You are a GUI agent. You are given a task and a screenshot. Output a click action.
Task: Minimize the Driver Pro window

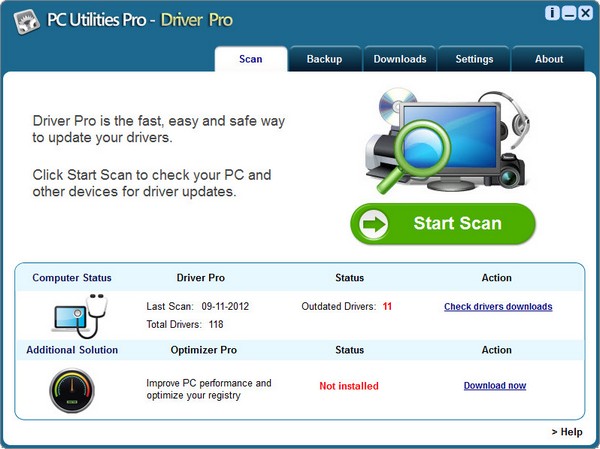click(x=567, y=13)
